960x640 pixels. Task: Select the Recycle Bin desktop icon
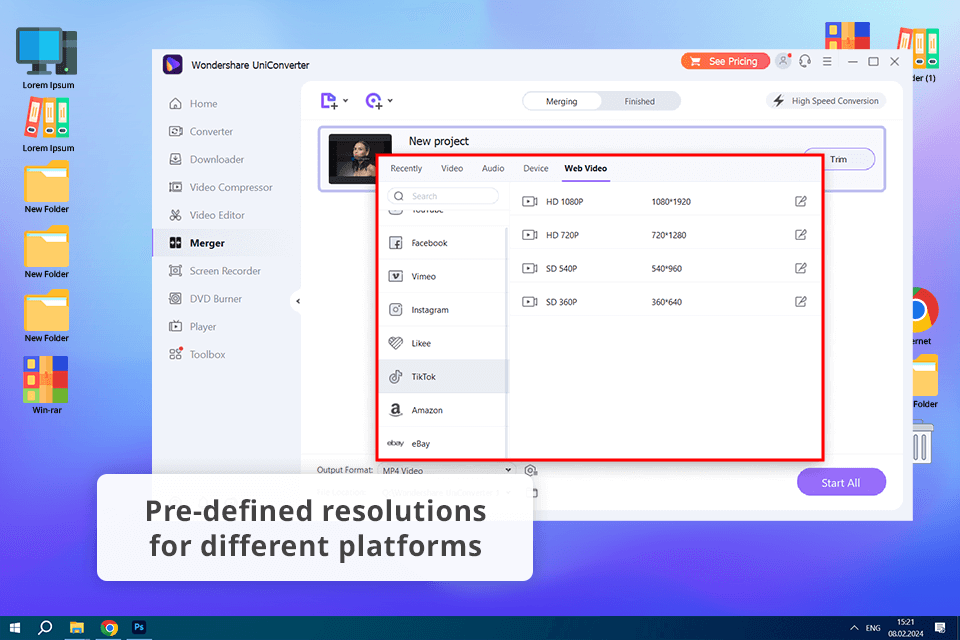point(921,442)
